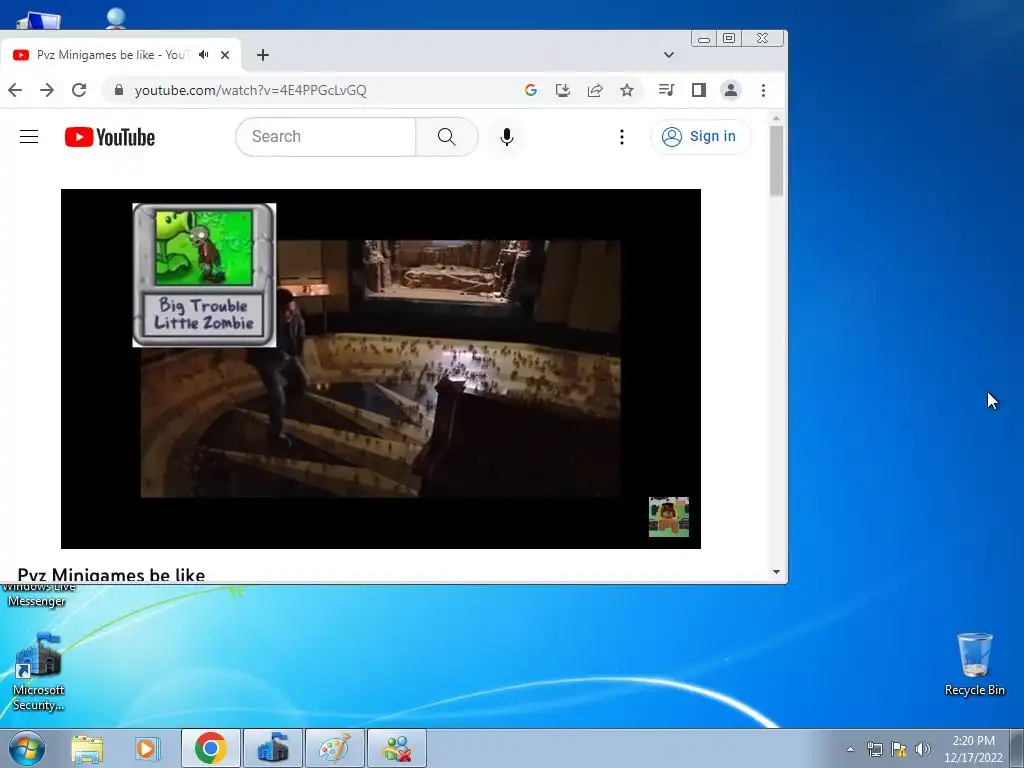Focus the YouTube Search field

[325, 136]
